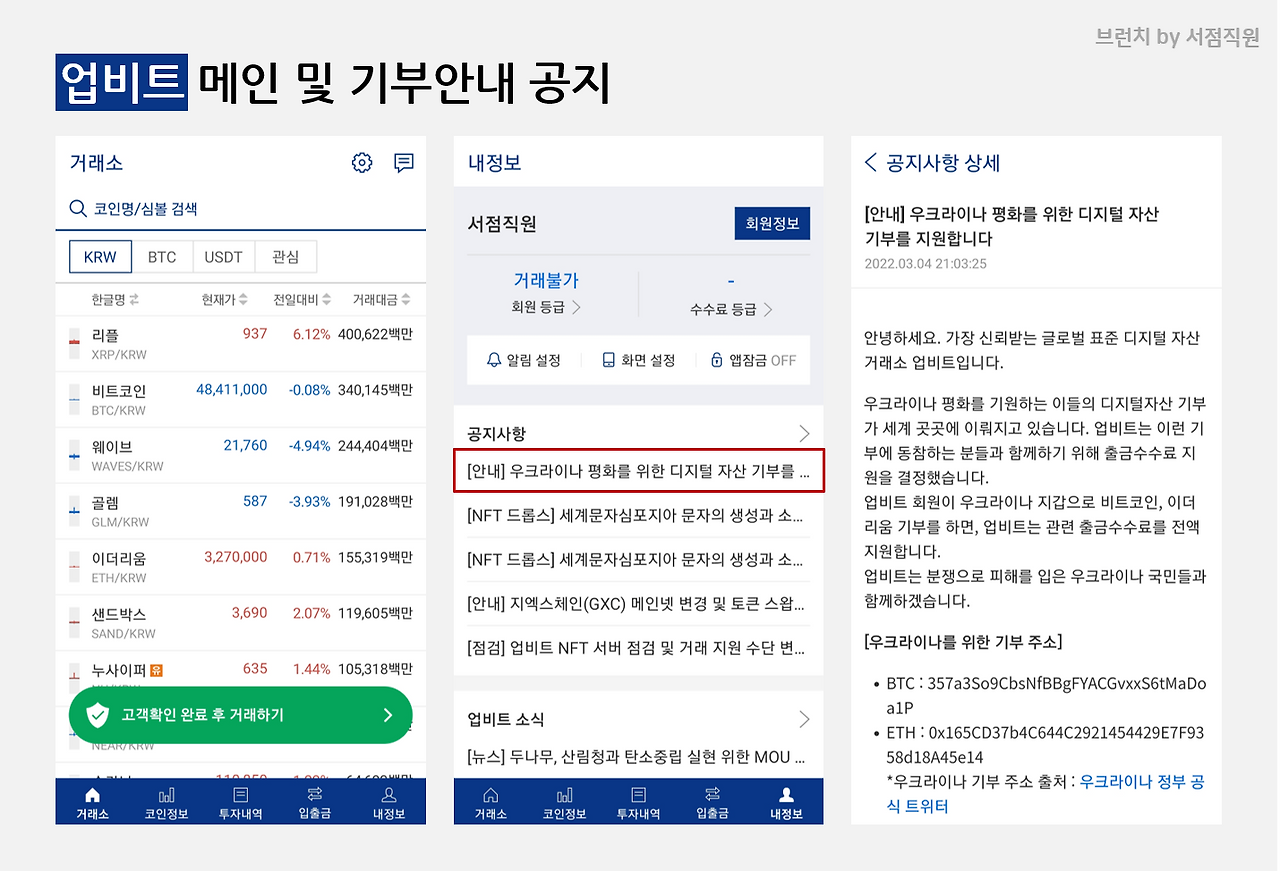Tap the 골렘 mini chart icon
The image size is (1280, 871).
pyautogui.click(x=73, y=511)
